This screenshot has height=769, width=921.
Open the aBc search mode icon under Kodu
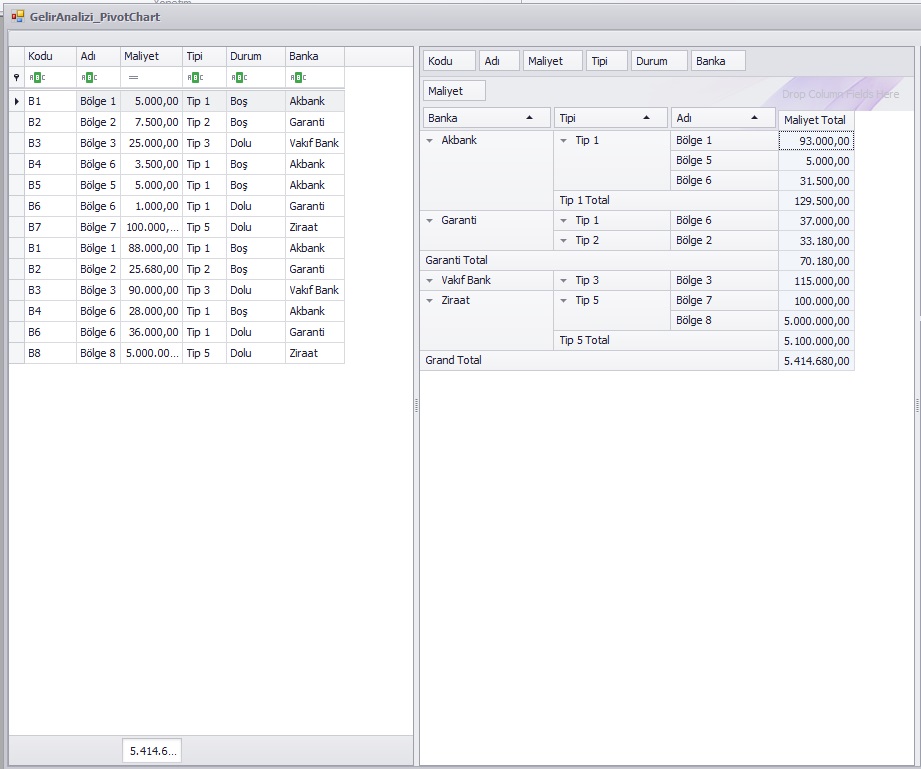[x=37, y=77]
